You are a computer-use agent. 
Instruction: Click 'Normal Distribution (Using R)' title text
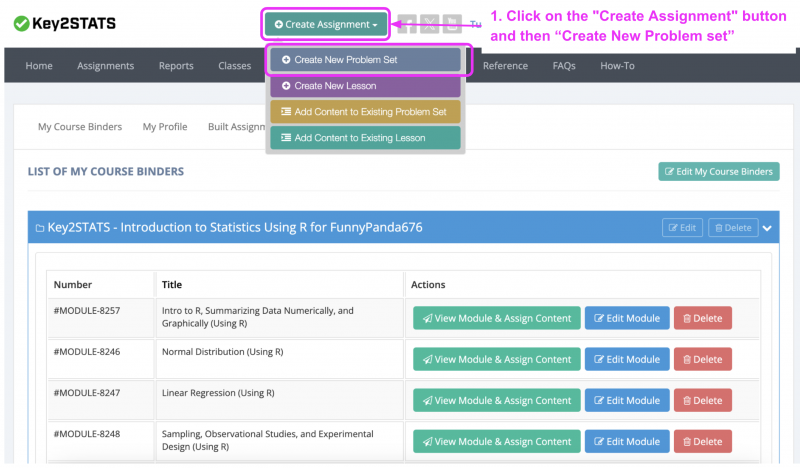coord(222,352)
